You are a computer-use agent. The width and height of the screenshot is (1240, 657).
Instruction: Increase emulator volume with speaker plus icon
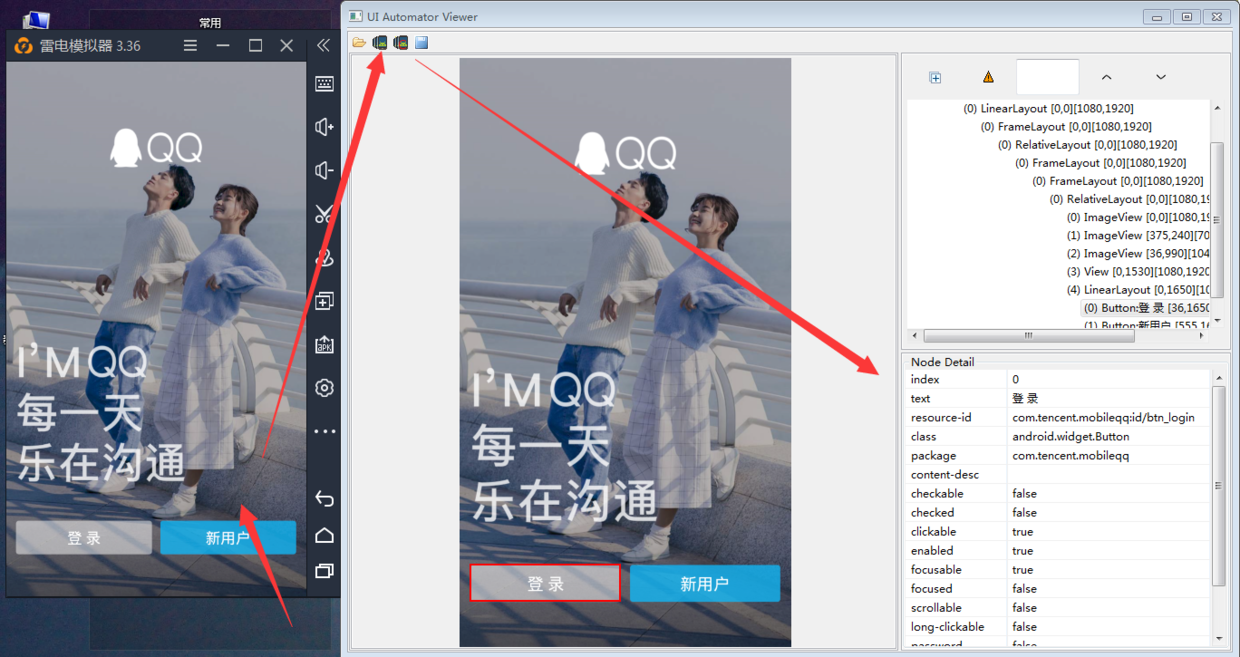tap(324, 127)
